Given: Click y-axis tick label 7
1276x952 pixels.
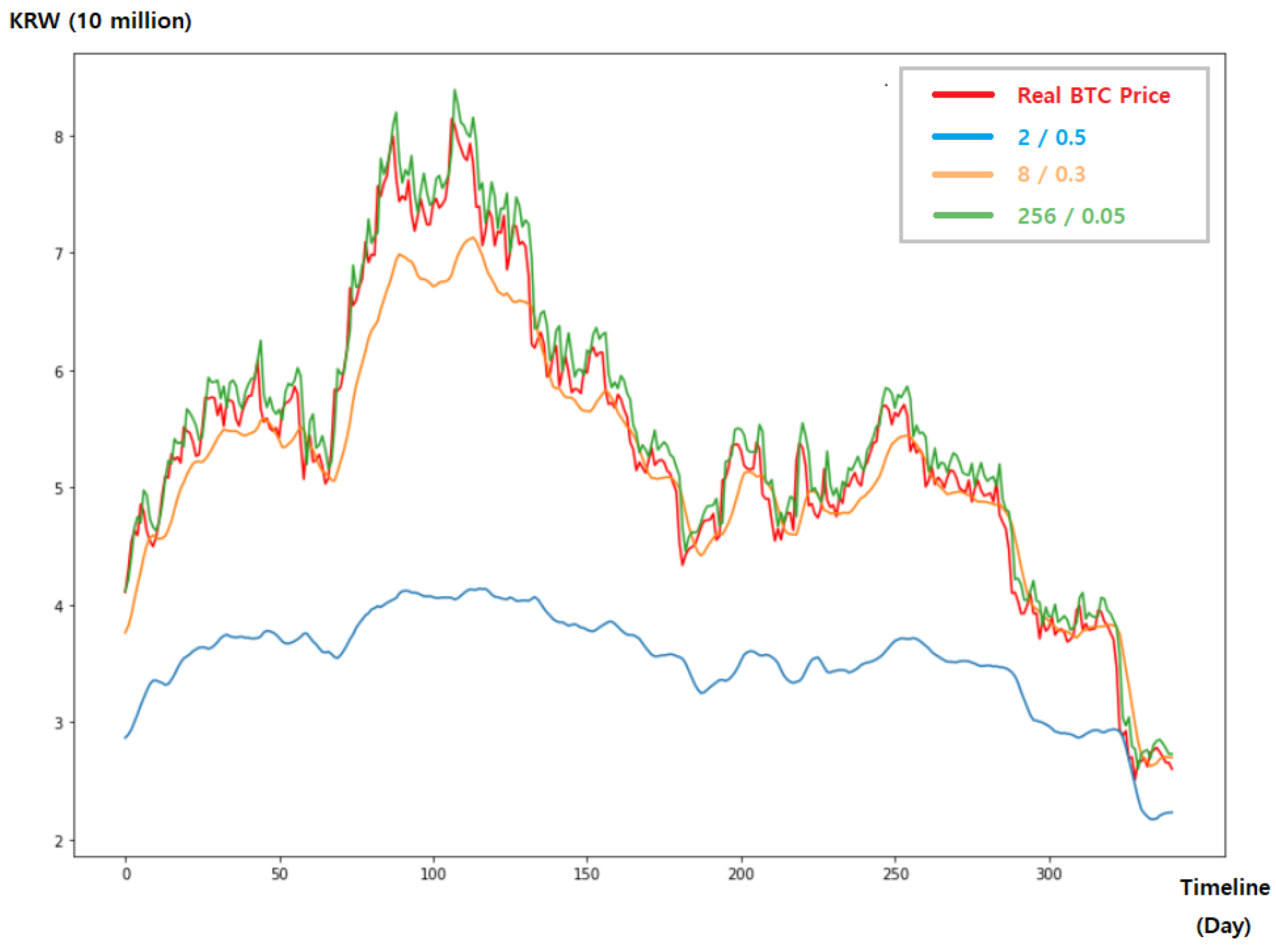Looking at the screenshot, I should click(x=59, y=253).
